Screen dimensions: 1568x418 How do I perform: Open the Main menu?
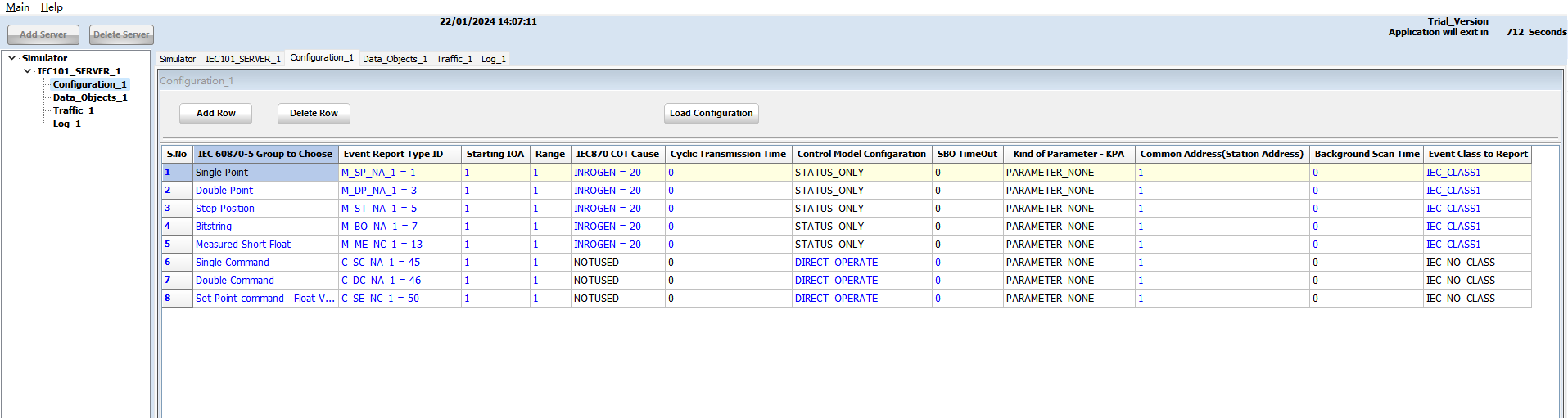point(17,7)
